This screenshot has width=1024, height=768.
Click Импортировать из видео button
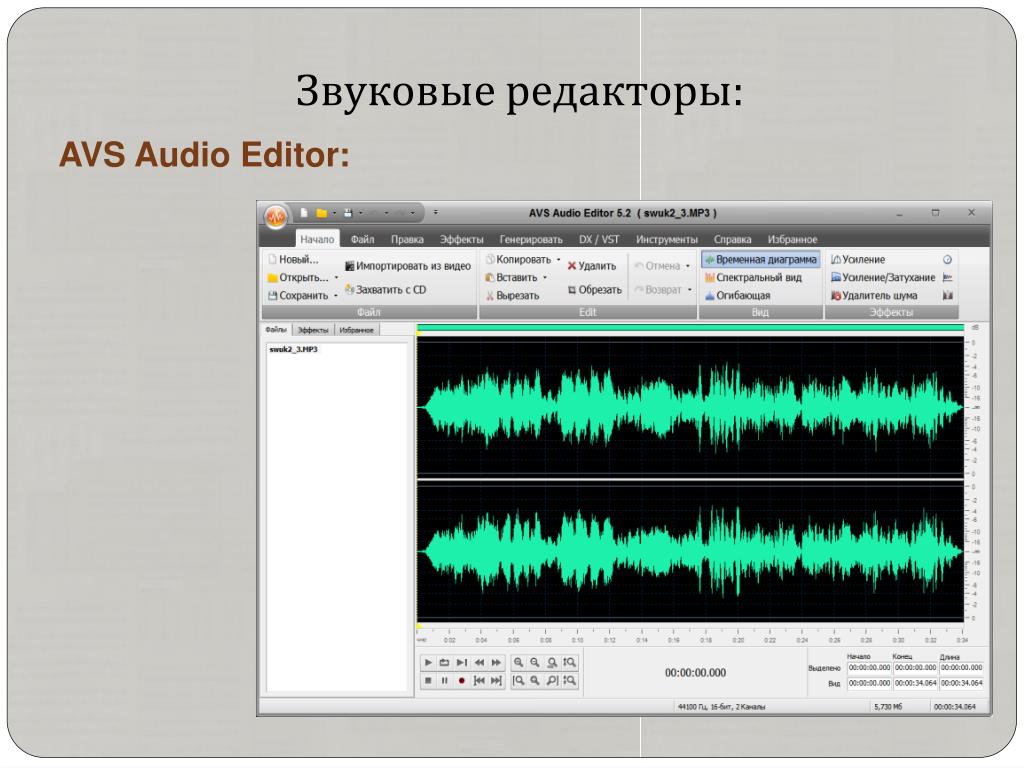(408, 266)
